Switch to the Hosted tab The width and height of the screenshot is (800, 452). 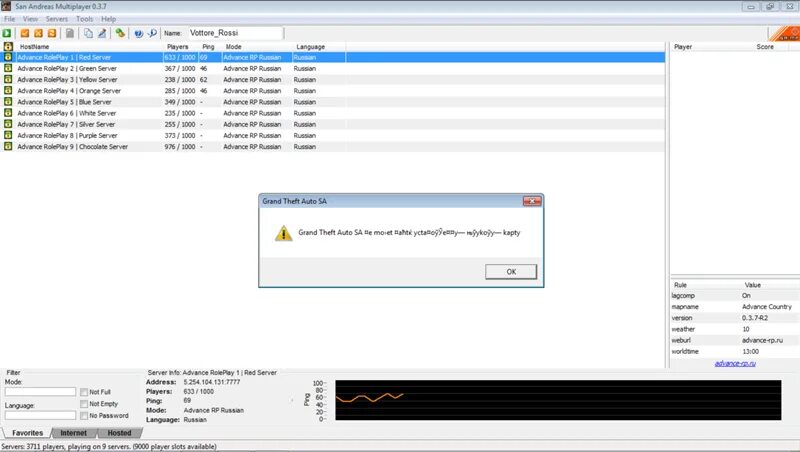pos(119,433)
